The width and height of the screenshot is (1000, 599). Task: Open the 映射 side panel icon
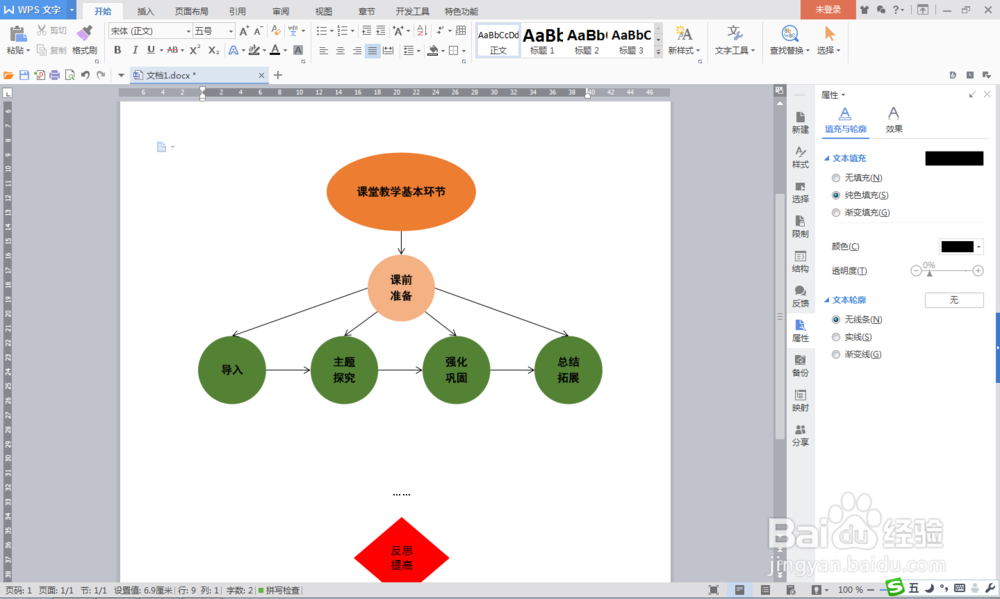[x=800, y=401]
